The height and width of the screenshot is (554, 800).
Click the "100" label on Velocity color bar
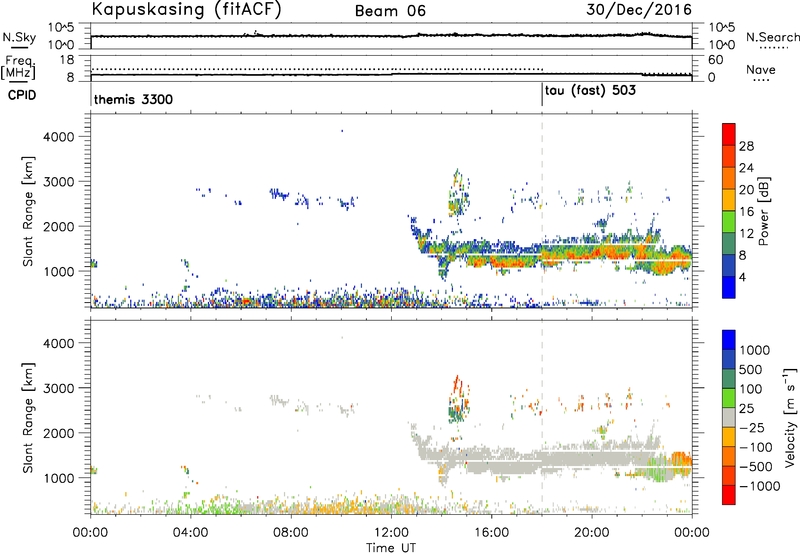tap(751, 389)
